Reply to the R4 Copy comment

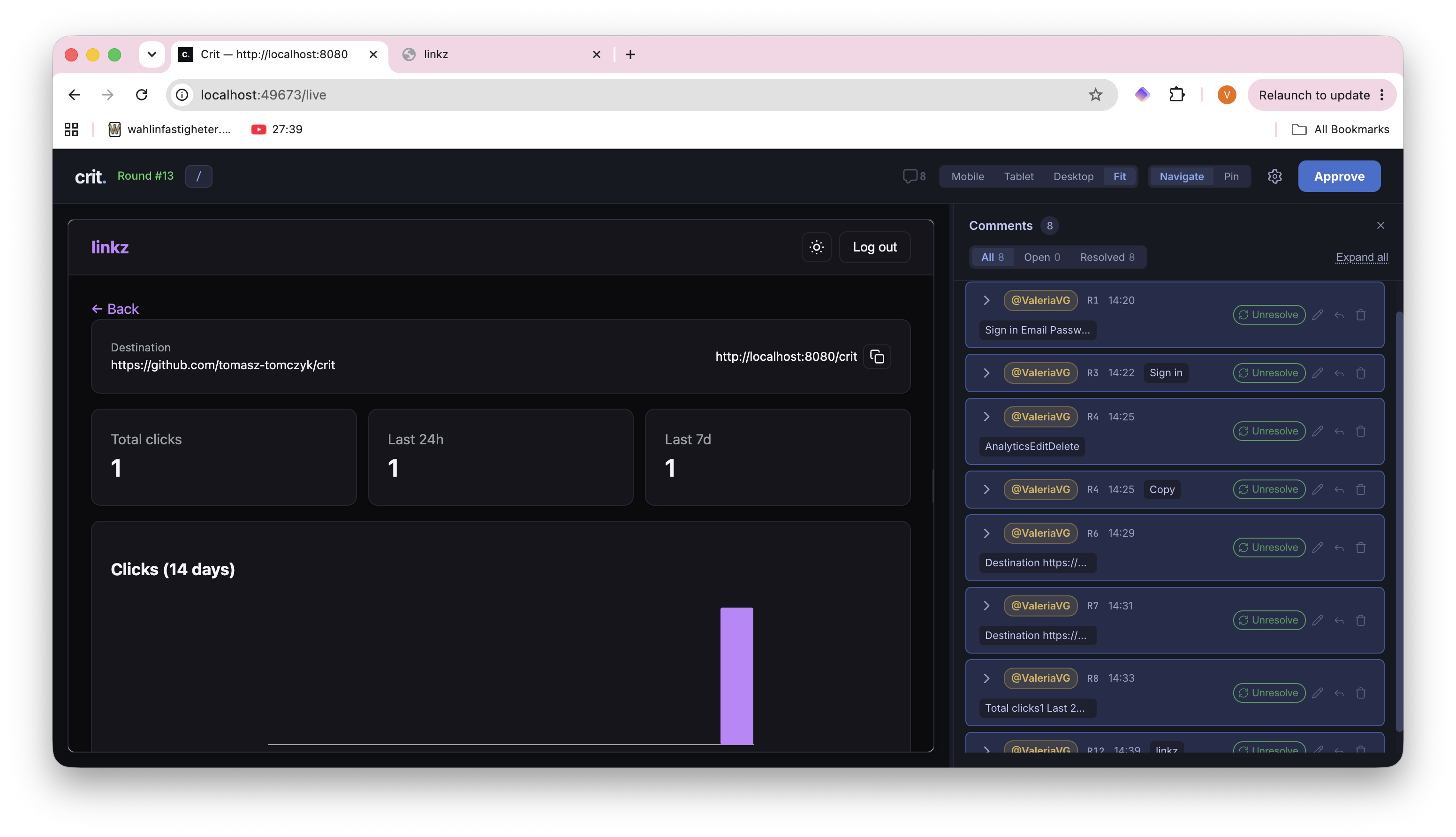pos(1339,489)
